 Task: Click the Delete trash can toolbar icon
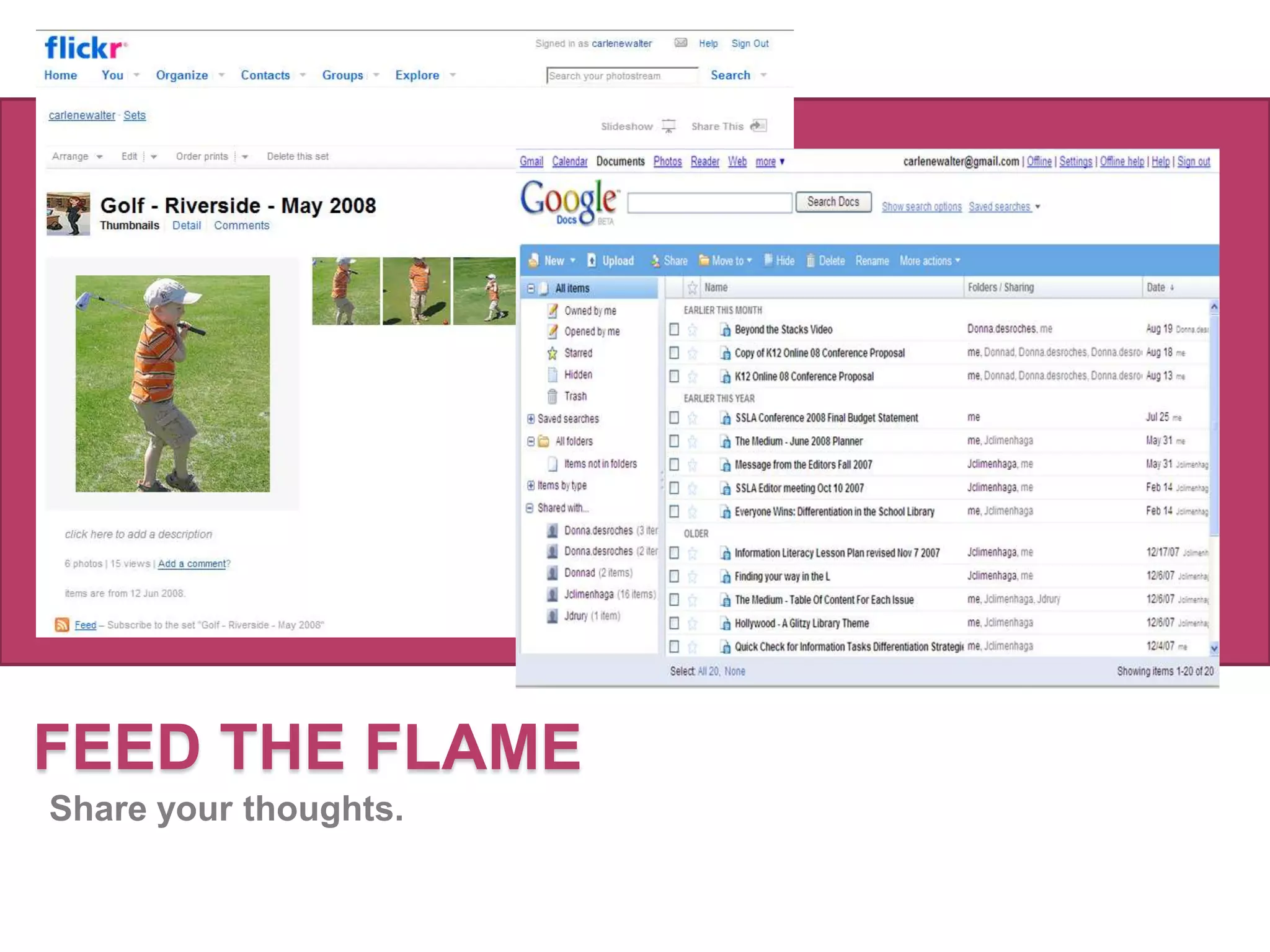pyautogui.click(x=810, y=261)
